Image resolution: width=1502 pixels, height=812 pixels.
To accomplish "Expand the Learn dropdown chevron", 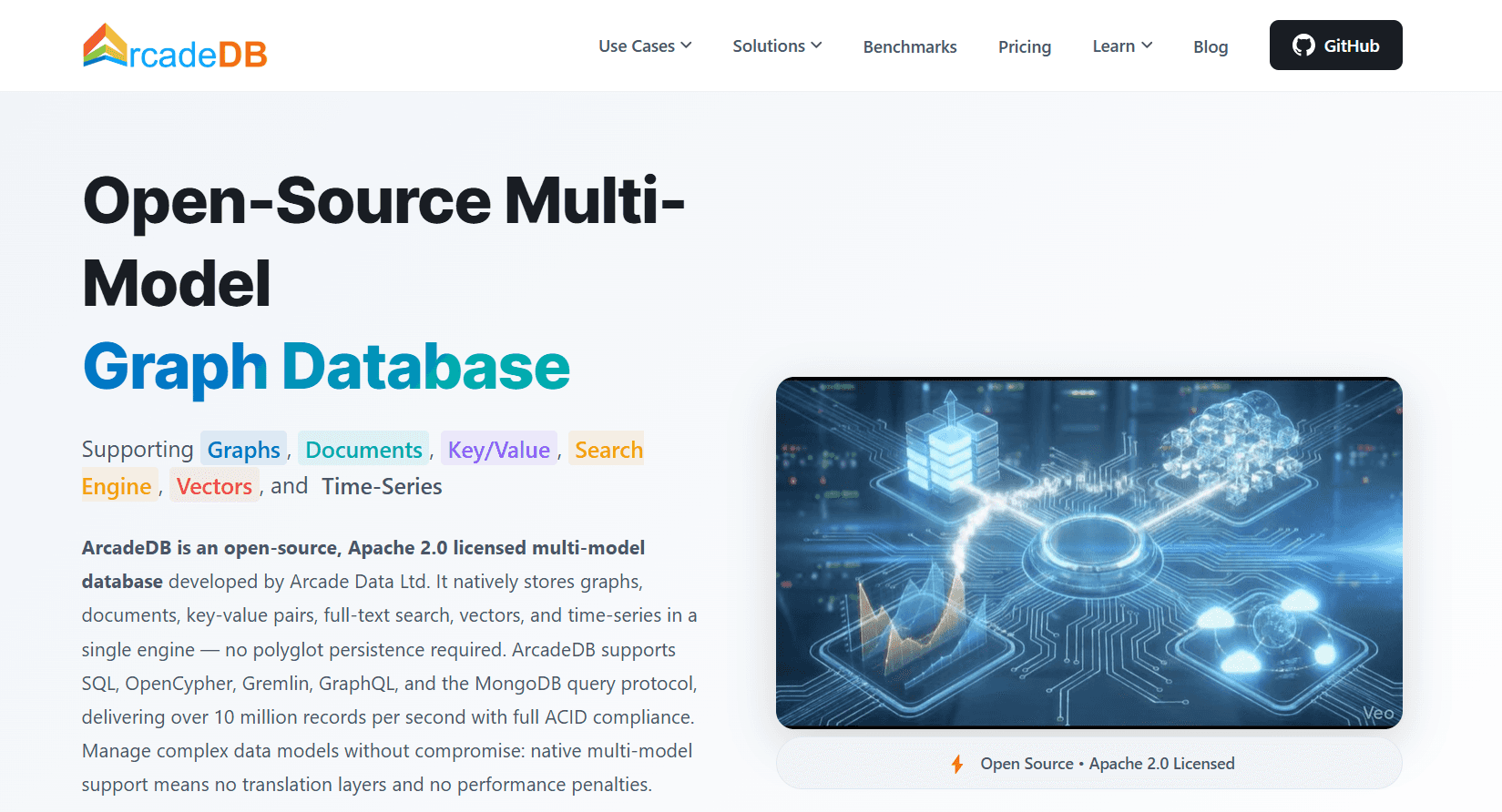I will [1147, 46].
